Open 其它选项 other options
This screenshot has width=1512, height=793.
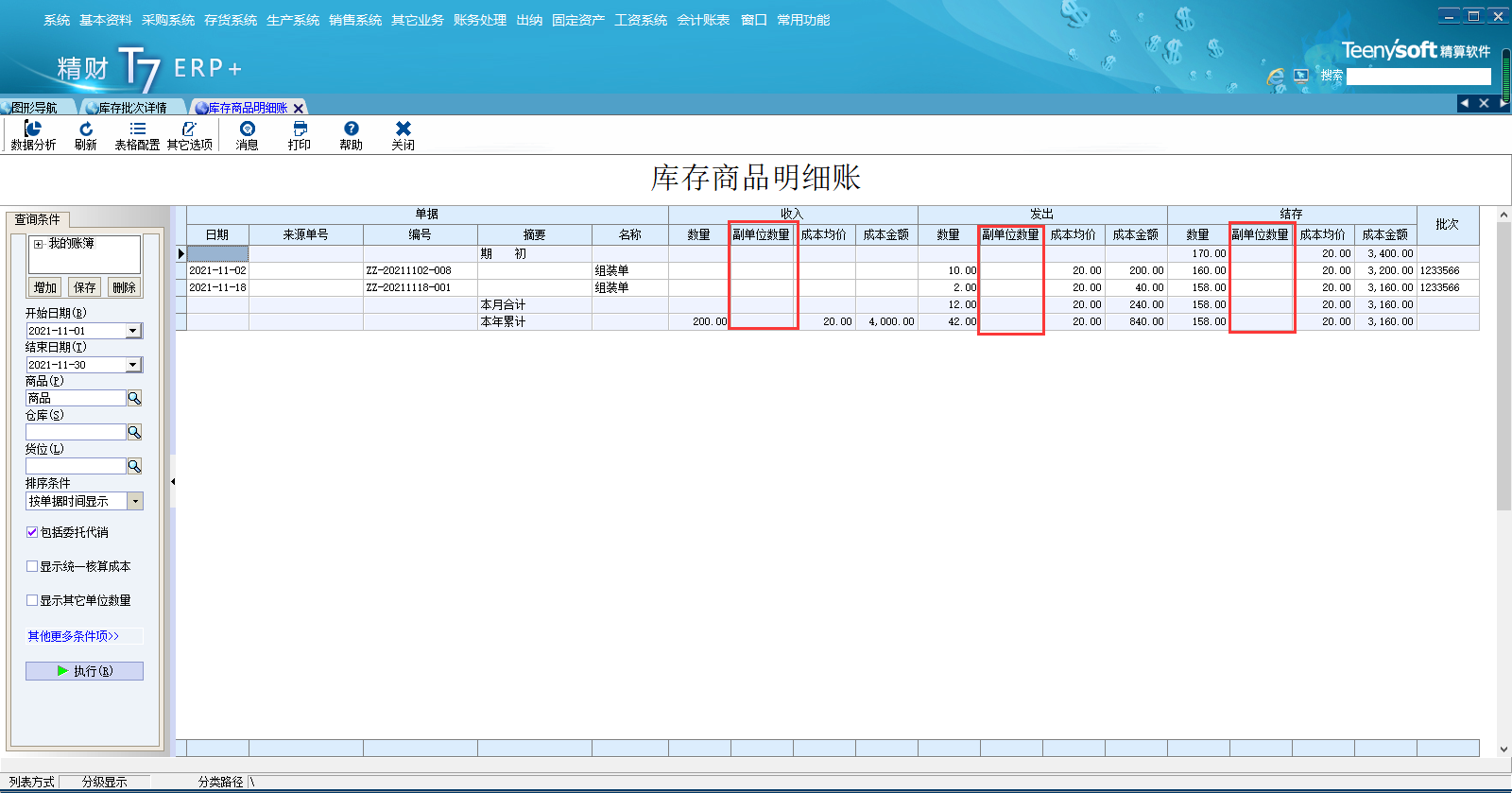click(x=189, y=134)
